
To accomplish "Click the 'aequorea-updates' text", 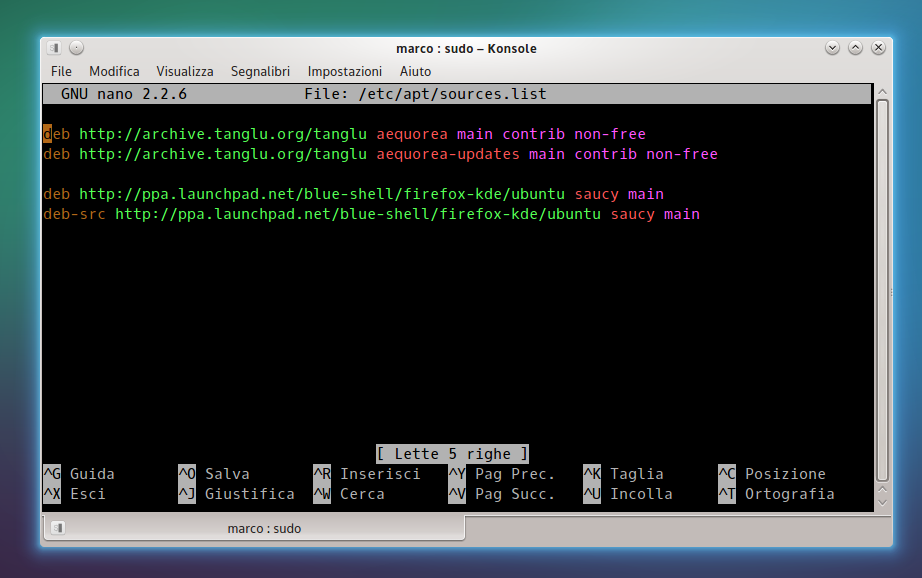I will [x=448, y=154].
